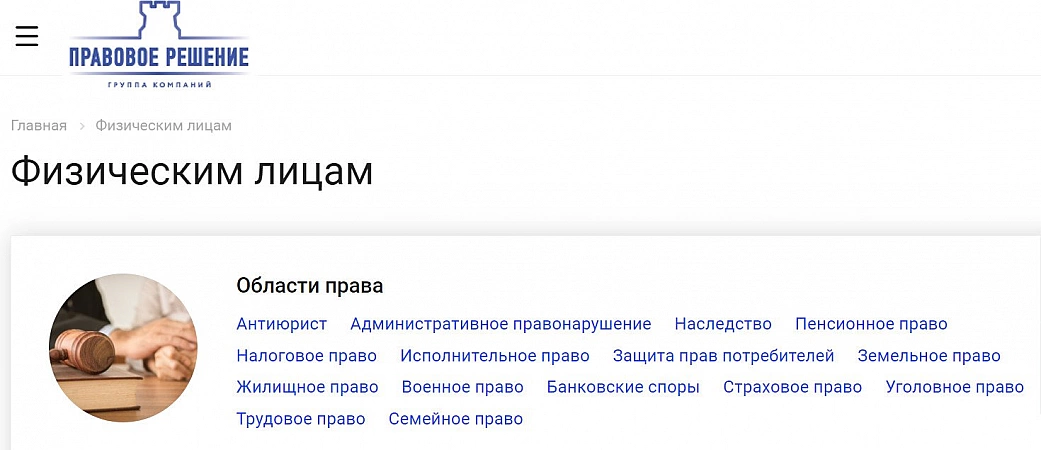
Task: Open the Антиюрист link
Action: pyautogui.click(x=281, y=324)
